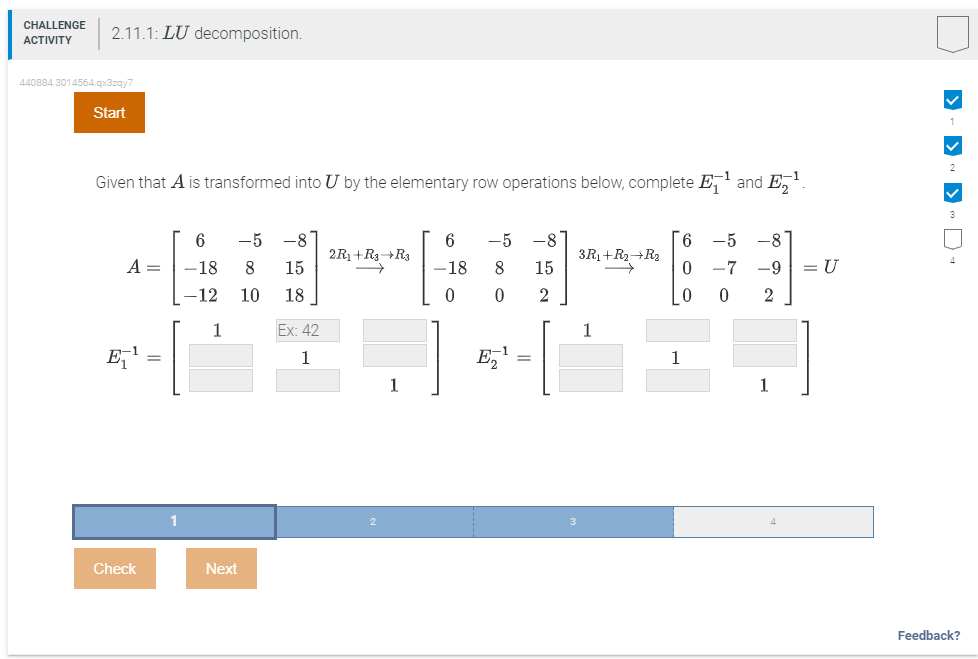Viewport: 978px width, 659px height.
Task: Click the empty bookmark ribbon icon
Action: coord(950,31)
